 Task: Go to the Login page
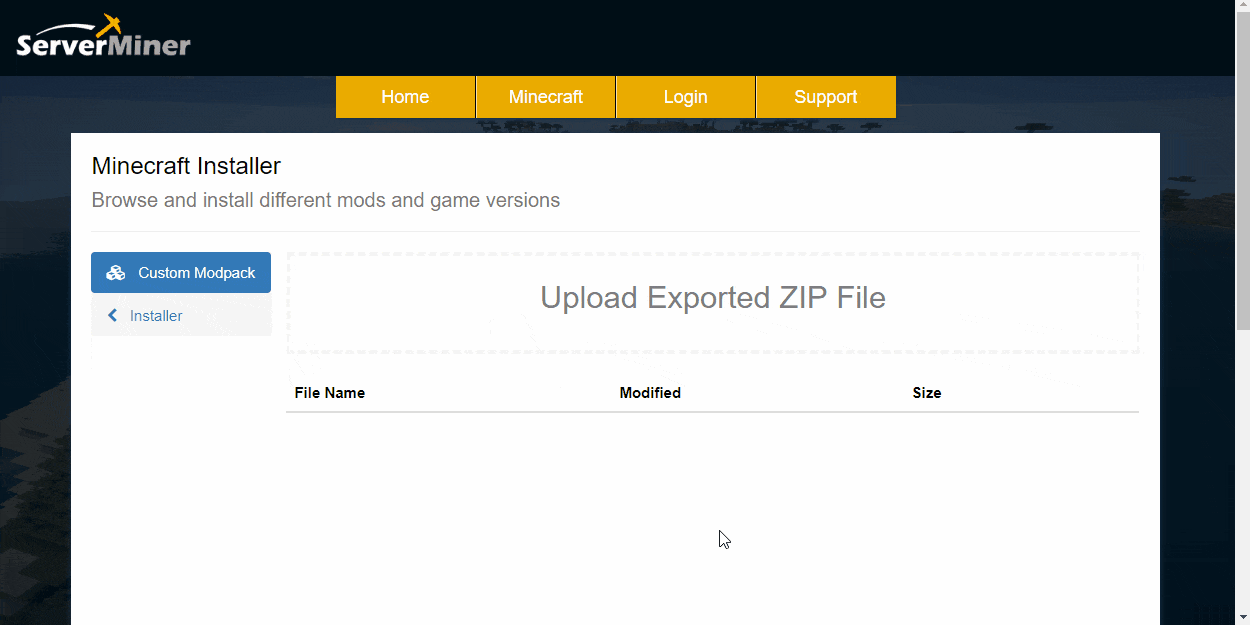(x=686, y=97)
